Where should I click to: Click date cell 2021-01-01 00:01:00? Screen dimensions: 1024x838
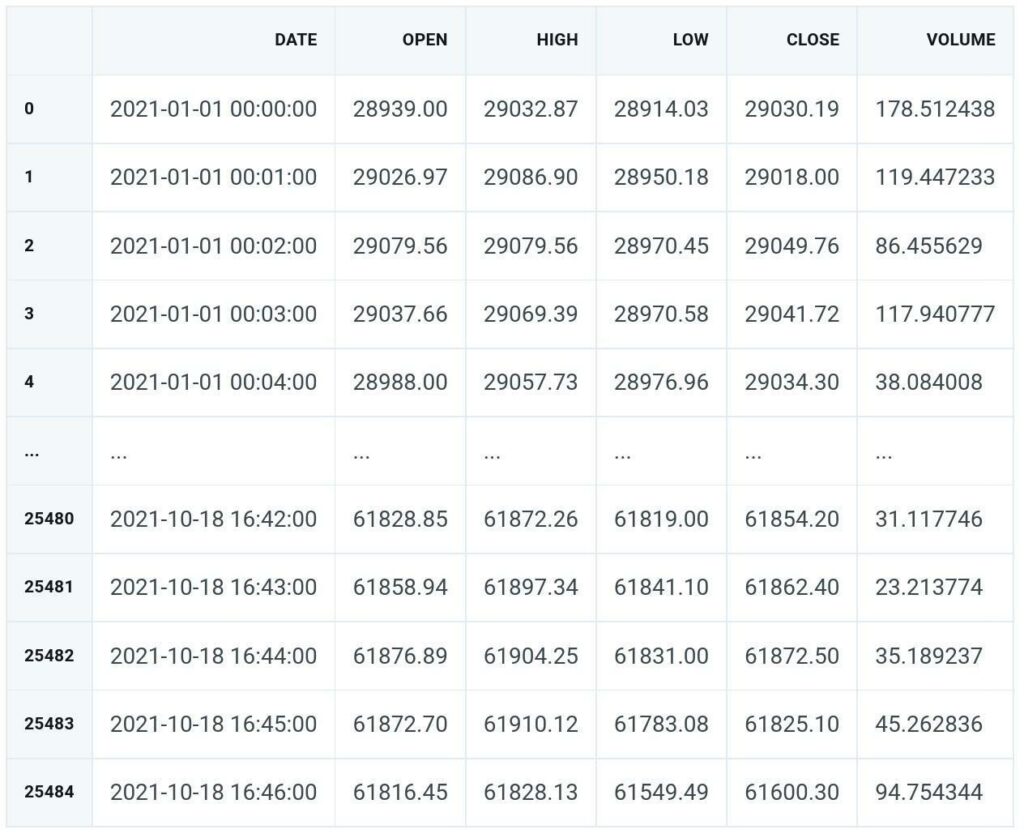pos(214,177)
